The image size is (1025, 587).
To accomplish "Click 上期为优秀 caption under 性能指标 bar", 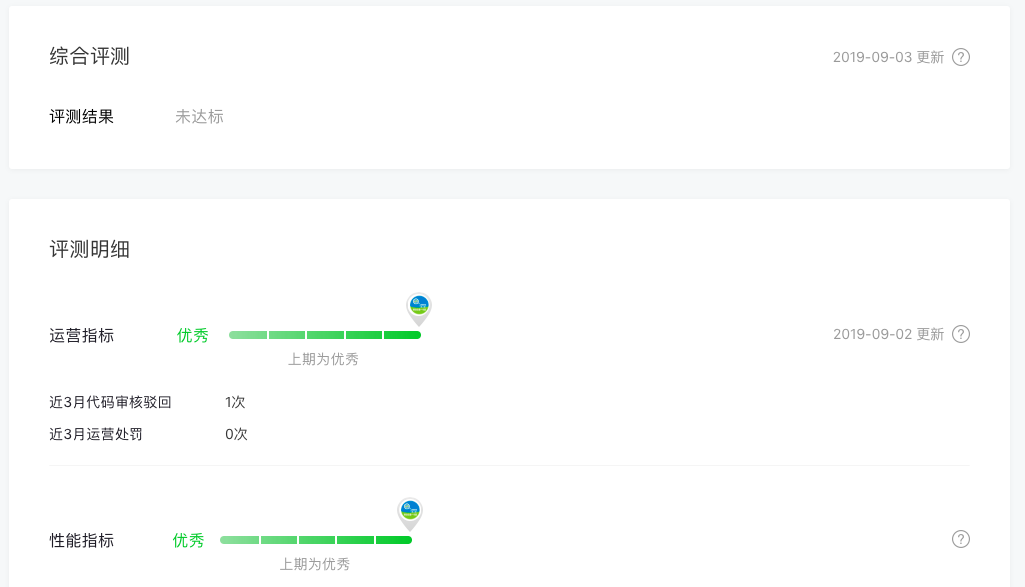I will tap(314, 565).
